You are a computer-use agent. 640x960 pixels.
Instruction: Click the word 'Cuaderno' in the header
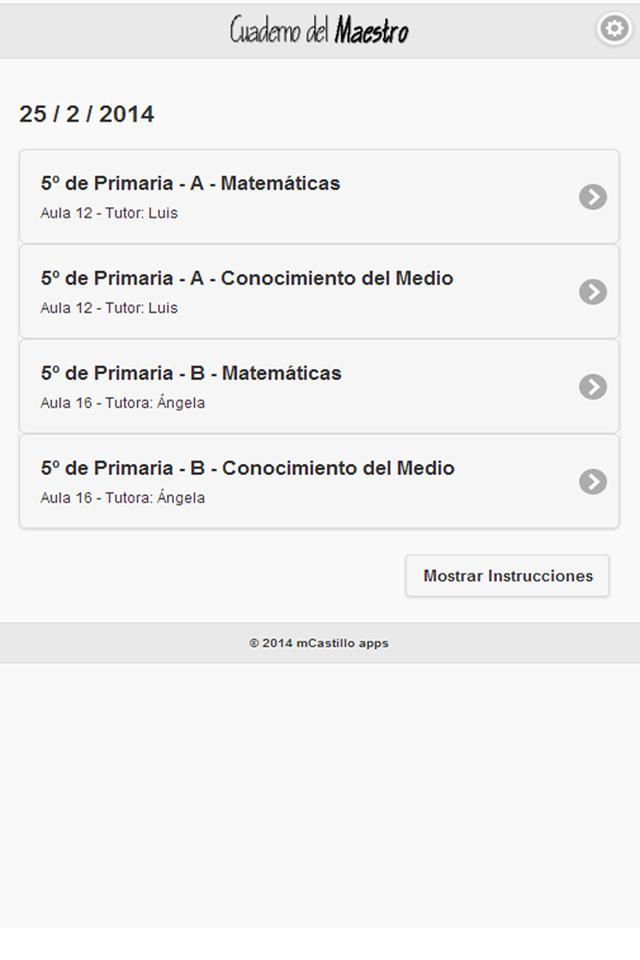click(264, 31)
